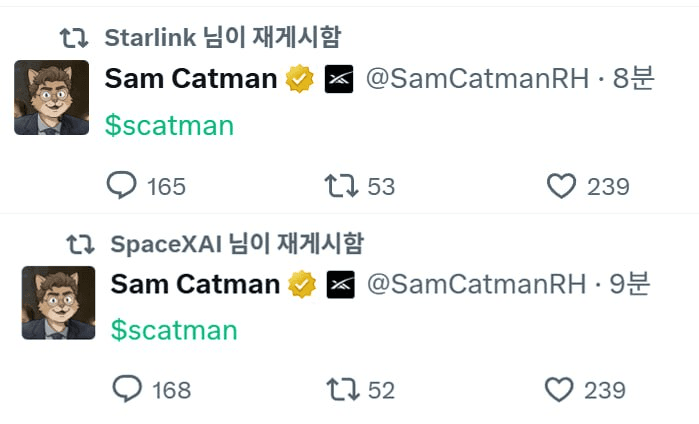Image resolution: width=699 pixels, height=424 pixels.
Task: Open the SpaceX affiliation badge in the 9분 tweet
Action: [341, 284]
